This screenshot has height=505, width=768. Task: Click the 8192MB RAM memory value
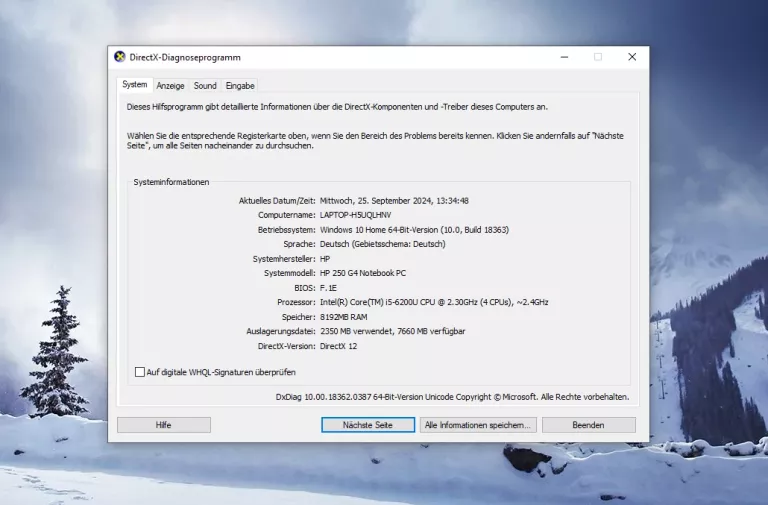343,317
